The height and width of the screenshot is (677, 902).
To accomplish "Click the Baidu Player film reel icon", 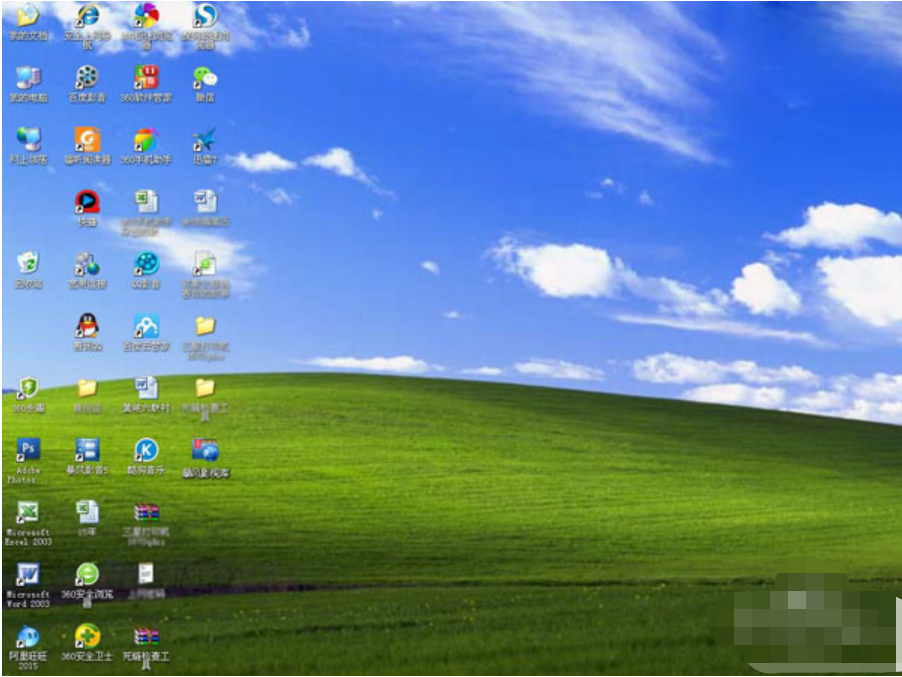I will point(87,78).
